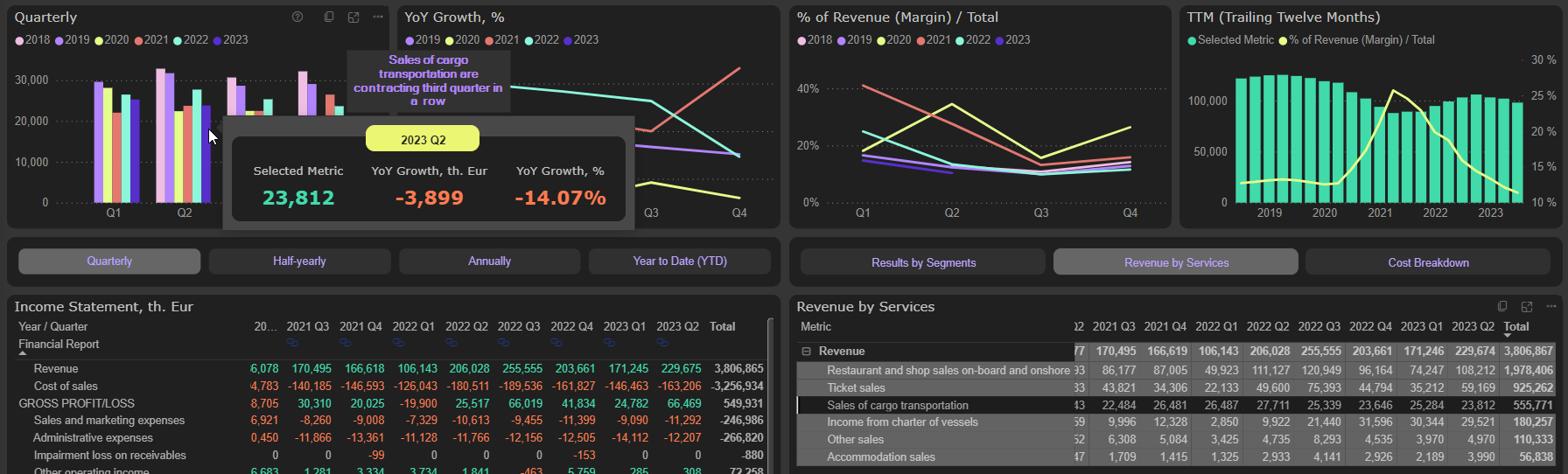The width and height of the screenshot is (1568, 474).
Task: Switch to the Half-yearly view
Action: tap(299, 261)
